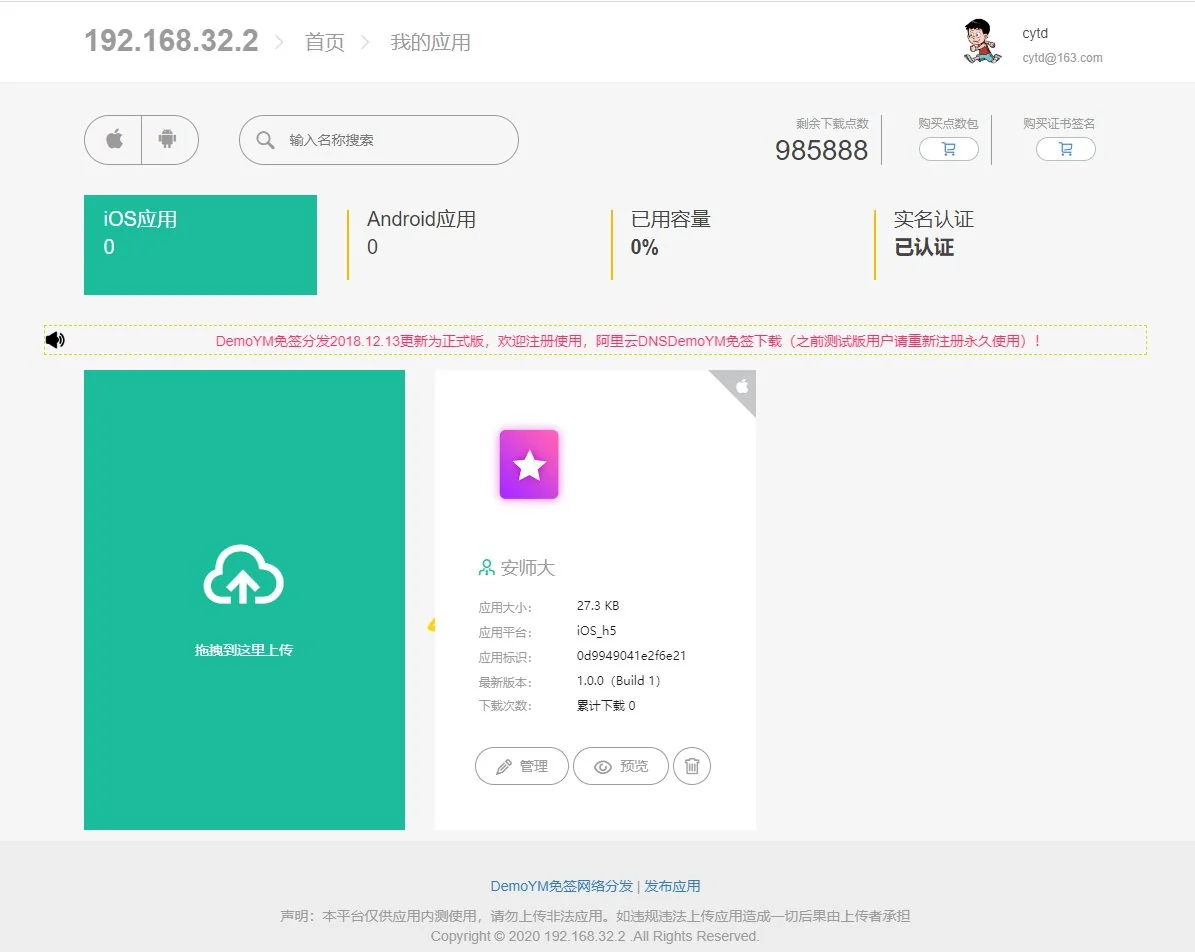The width and height of the screenshot is (1195, 952).
Task: Open the cytd user avatar
Action: (x=982, y=42)
